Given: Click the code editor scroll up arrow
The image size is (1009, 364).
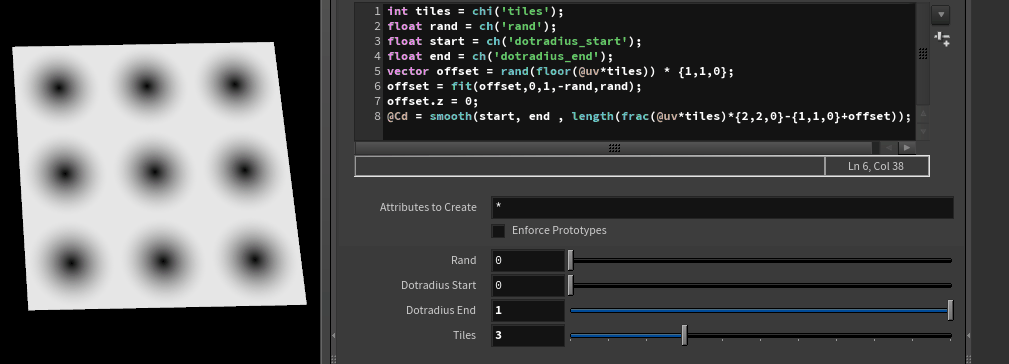Looking at the screenshot, I should point(923,113).
